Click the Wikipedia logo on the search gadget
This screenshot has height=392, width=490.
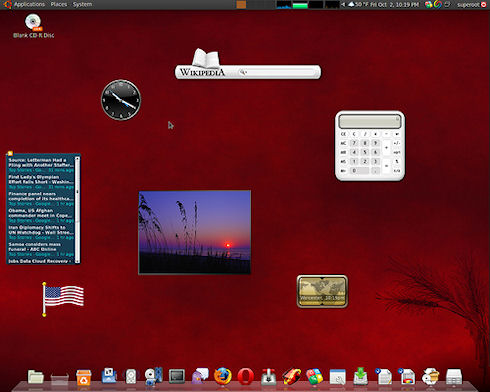point(202,72)
